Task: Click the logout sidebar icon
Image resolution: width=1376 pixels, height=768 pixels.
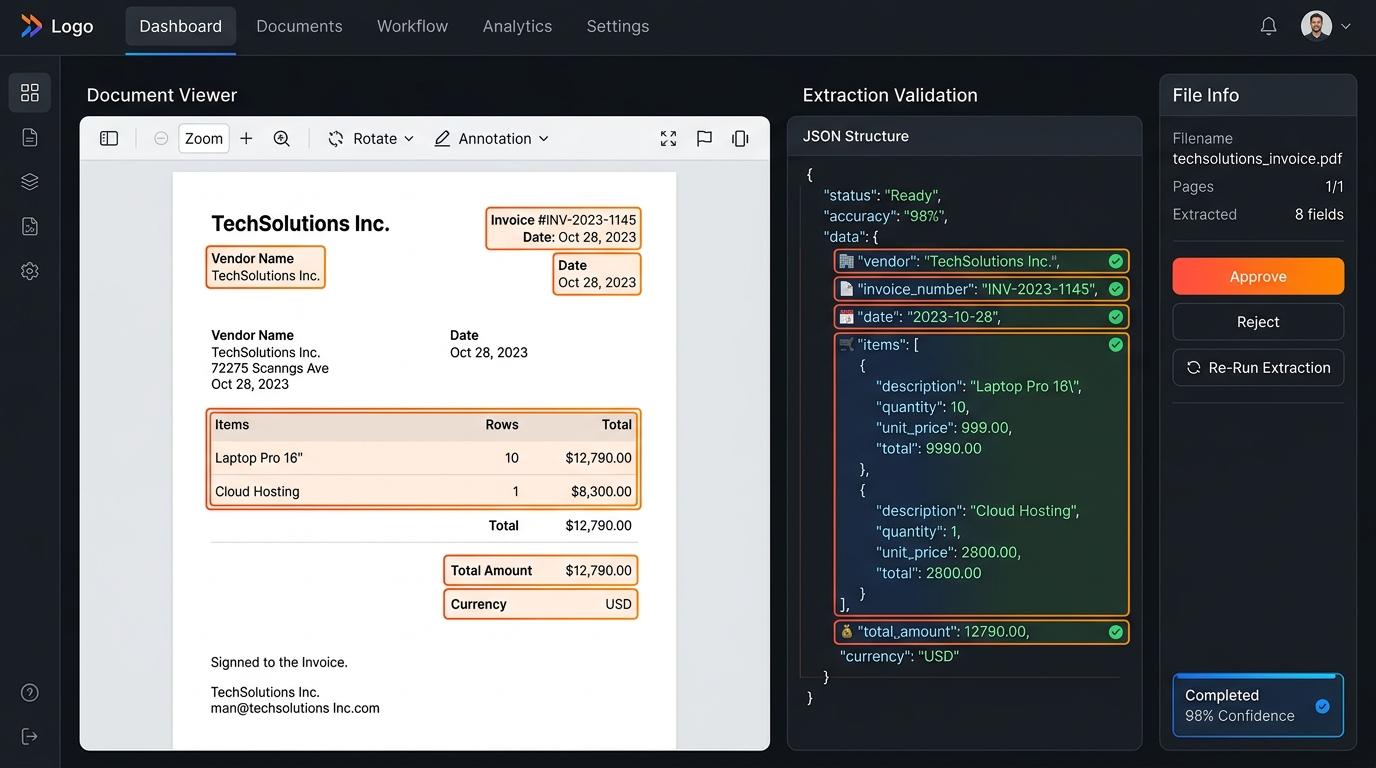Action: point(30,737)
